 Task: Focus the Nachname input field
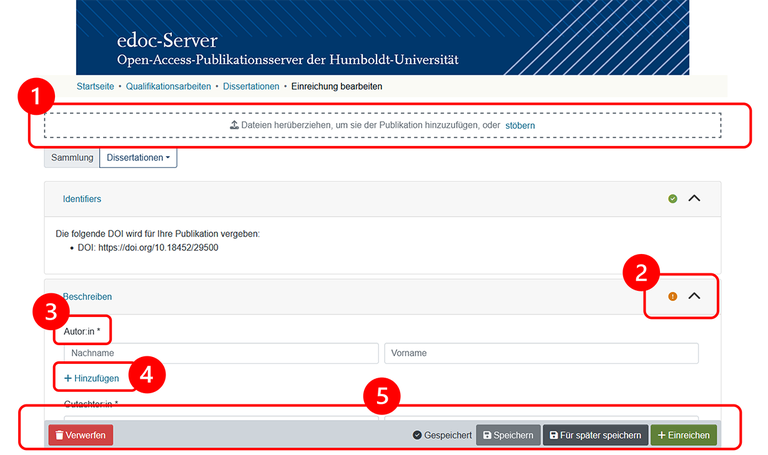[221, 353]
